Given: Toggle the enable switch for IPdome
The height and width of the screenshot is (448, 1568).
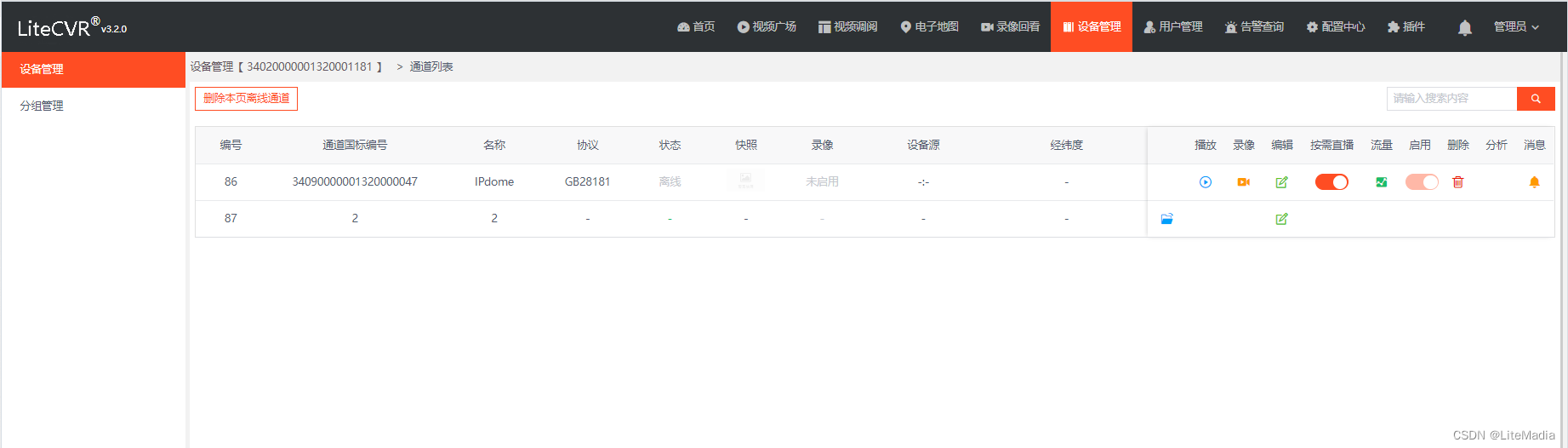Looking at the screenshot, I should [x=1421, y=182].
